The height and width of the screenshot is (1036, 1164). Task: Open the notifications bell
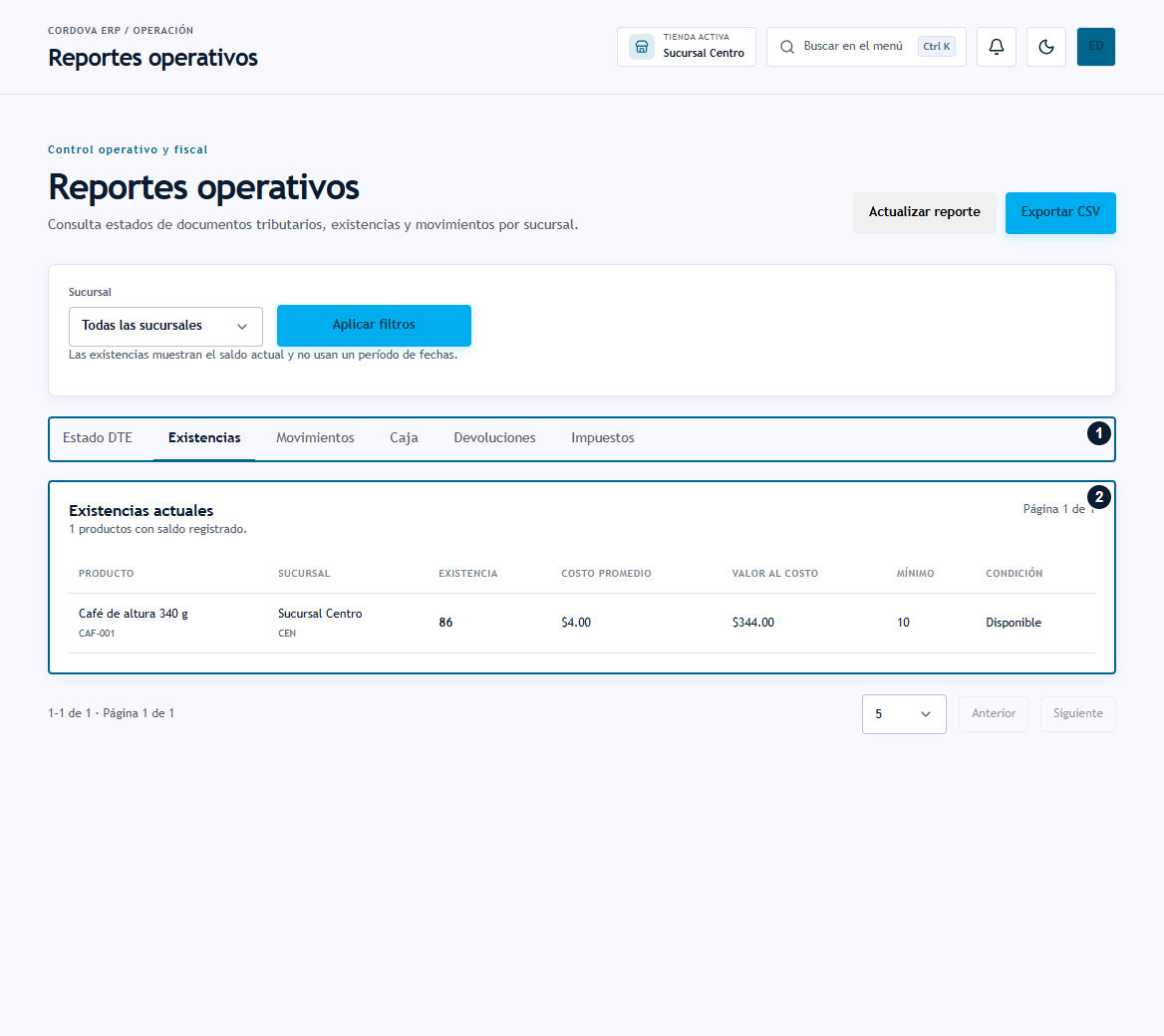(x=997, y=47)
